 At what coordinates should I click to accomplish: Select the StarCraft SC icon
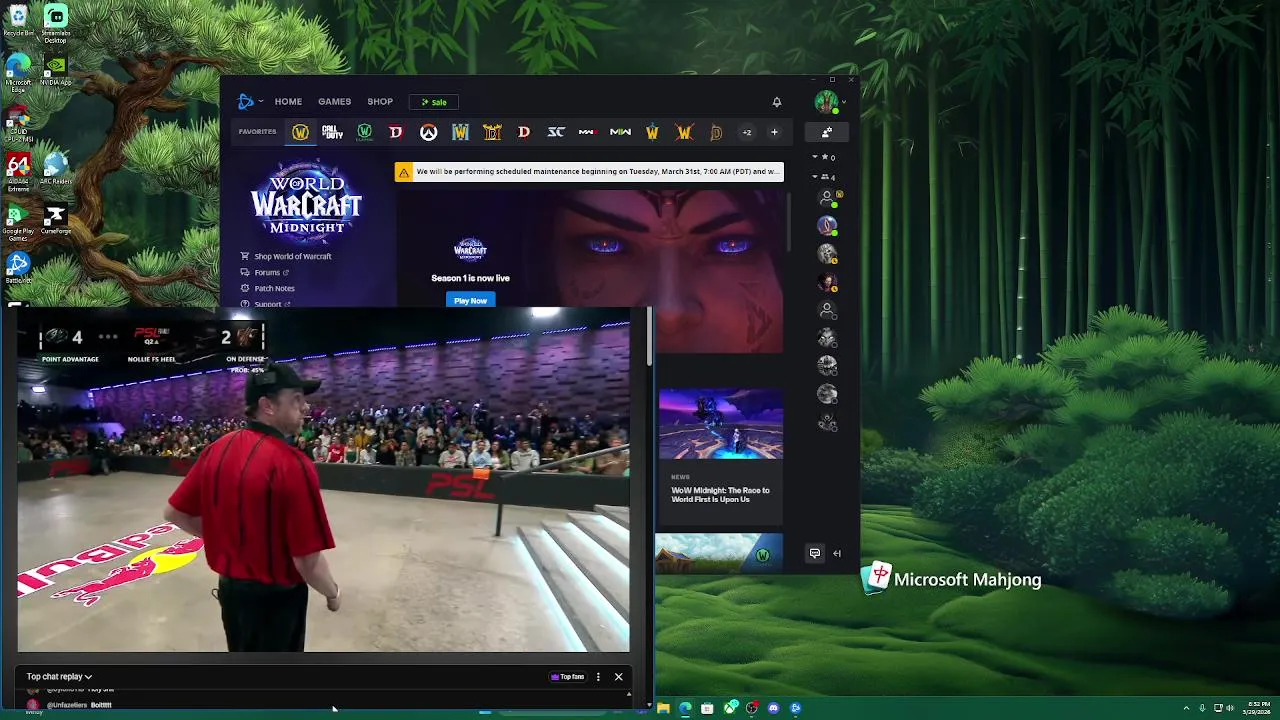[556, 132]
